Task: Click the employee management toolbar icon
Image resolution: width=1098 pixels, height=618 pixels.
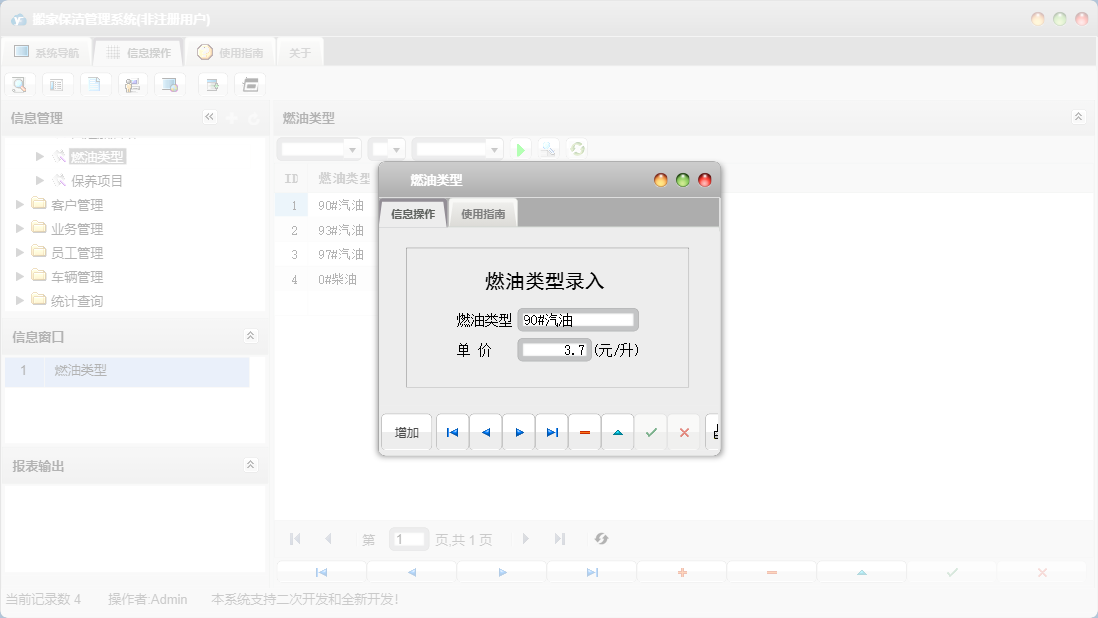Action: (x=133, y=84)
